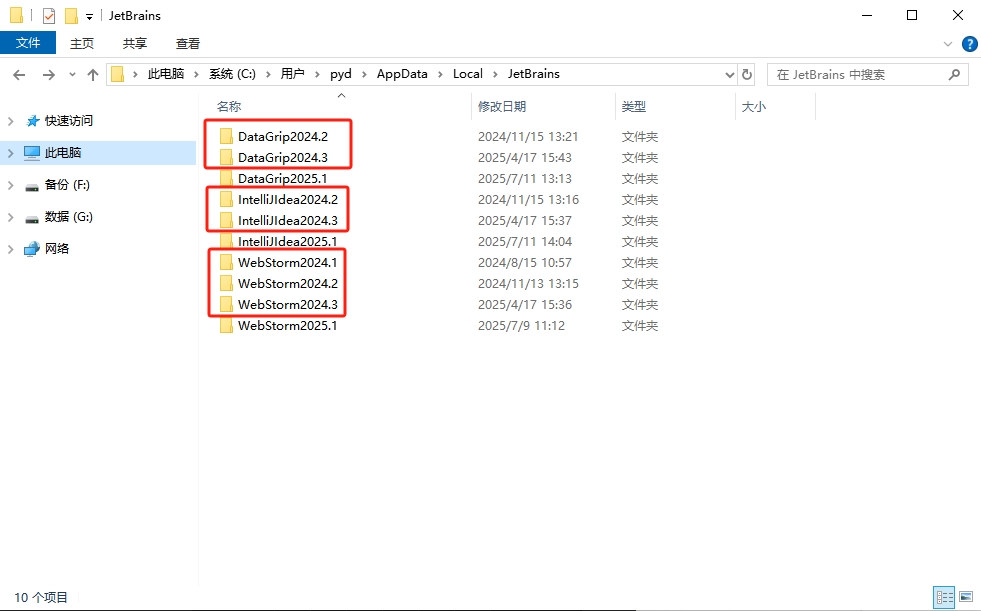The width and height of the screenshot is (981, 611).
Task: Click Properties icon in quick access toolbar
Action: (x=49, y=16)
